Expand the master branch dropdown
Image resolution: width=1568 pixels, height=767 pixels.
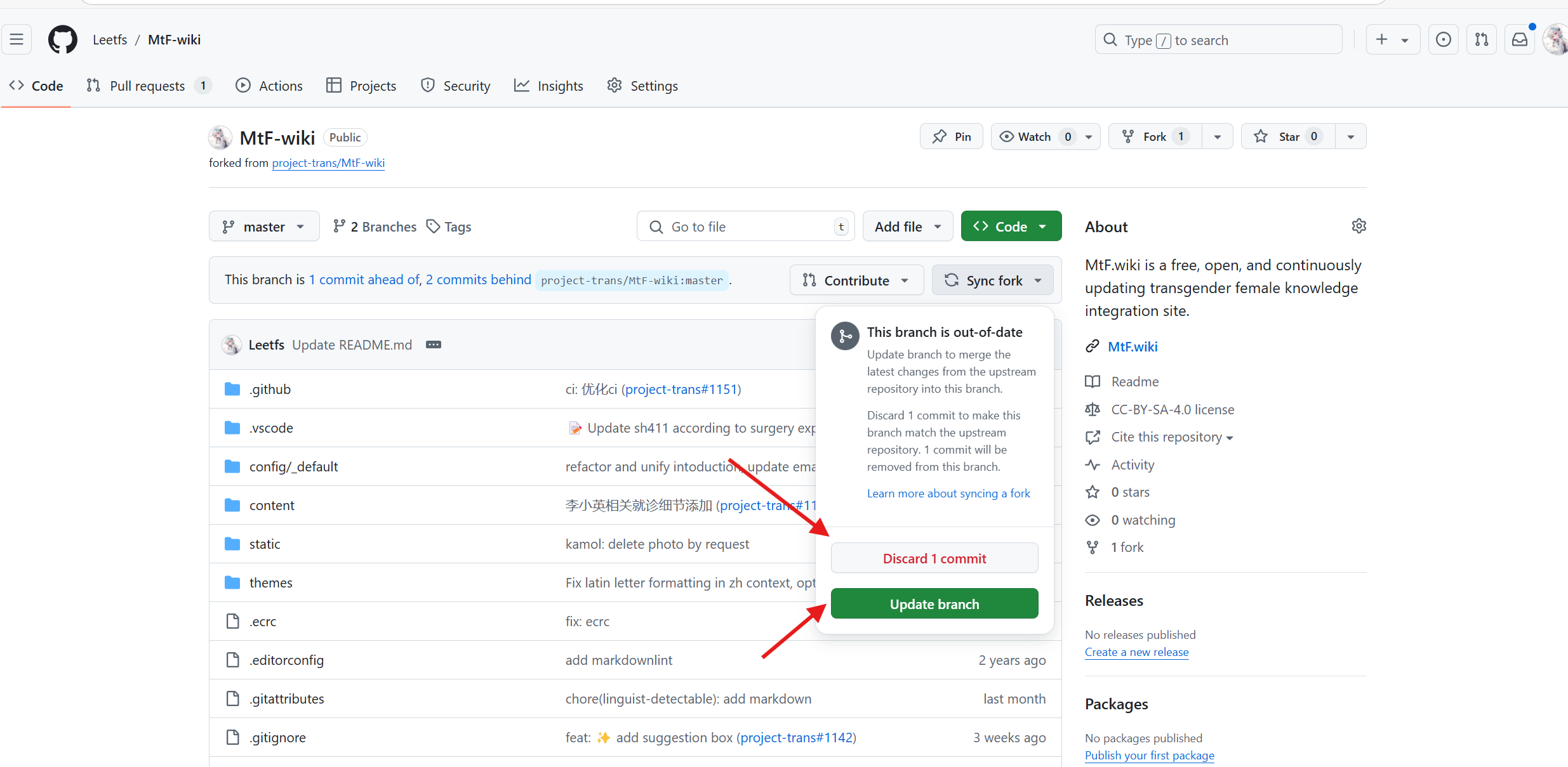(263, 226)
